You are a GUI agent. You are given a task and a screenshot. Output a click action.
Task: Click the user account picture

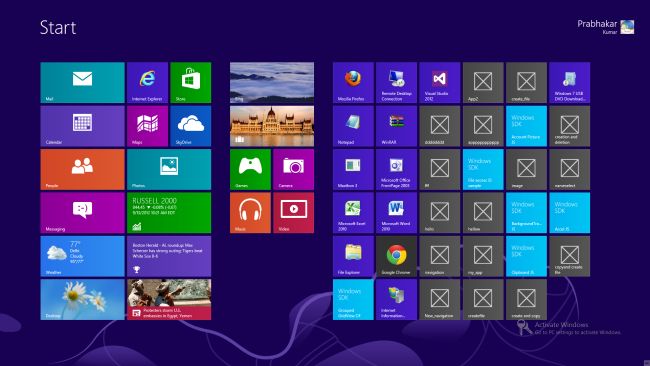627,27
